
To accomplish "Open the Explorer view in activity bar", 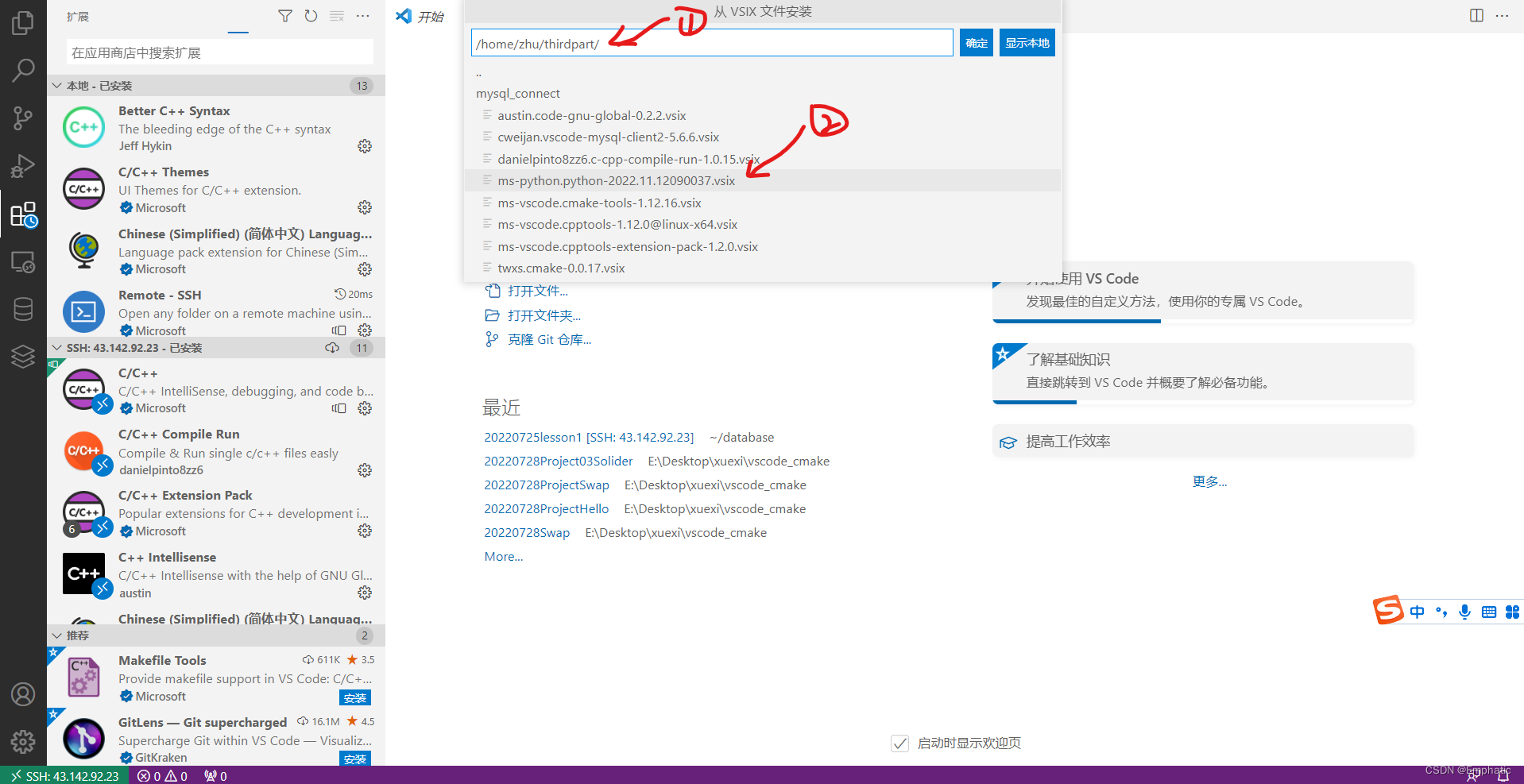I will coord(23,22).
